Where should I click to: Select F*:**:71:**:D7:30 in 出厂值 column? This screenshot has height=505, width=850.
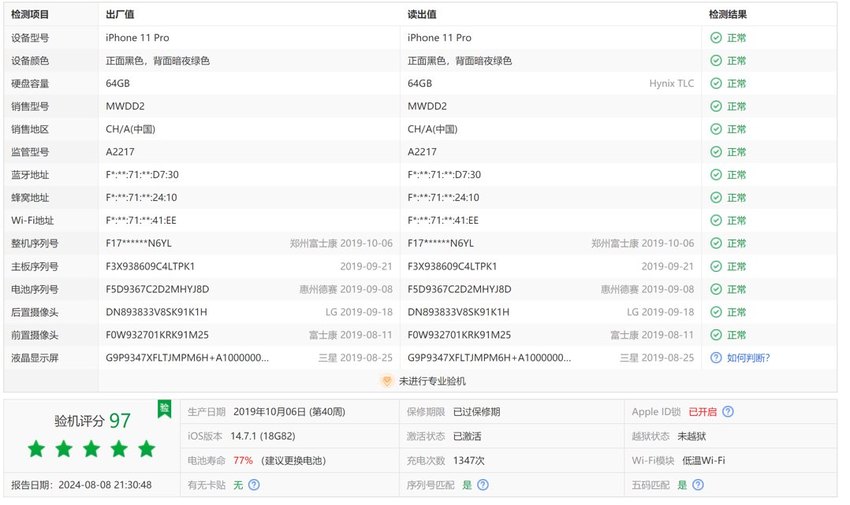142,174
